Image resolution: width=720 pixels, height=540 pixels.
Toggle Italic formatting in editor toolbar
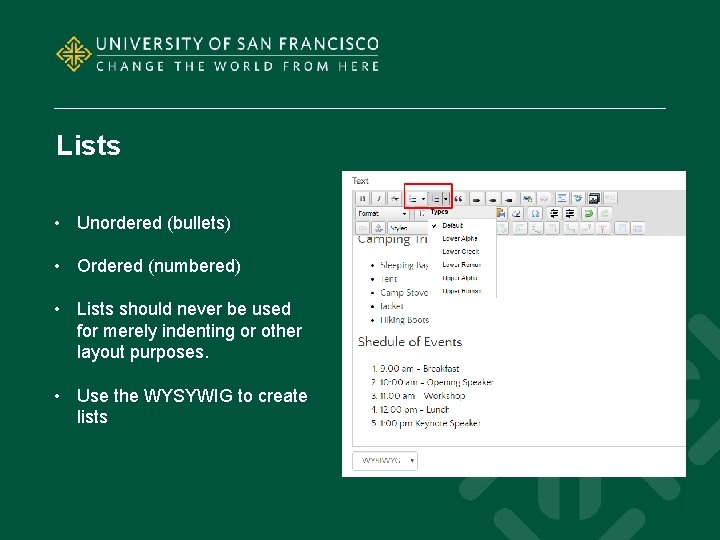[x=379, y=198]
